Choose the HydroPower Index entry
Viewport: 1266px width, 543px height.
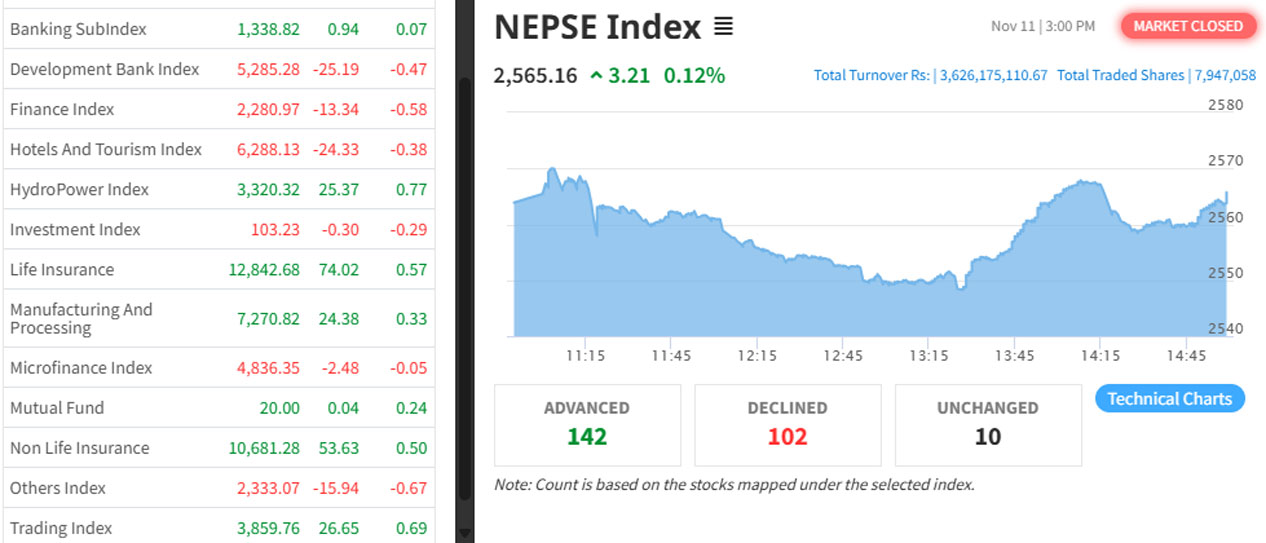click(79, 189)
